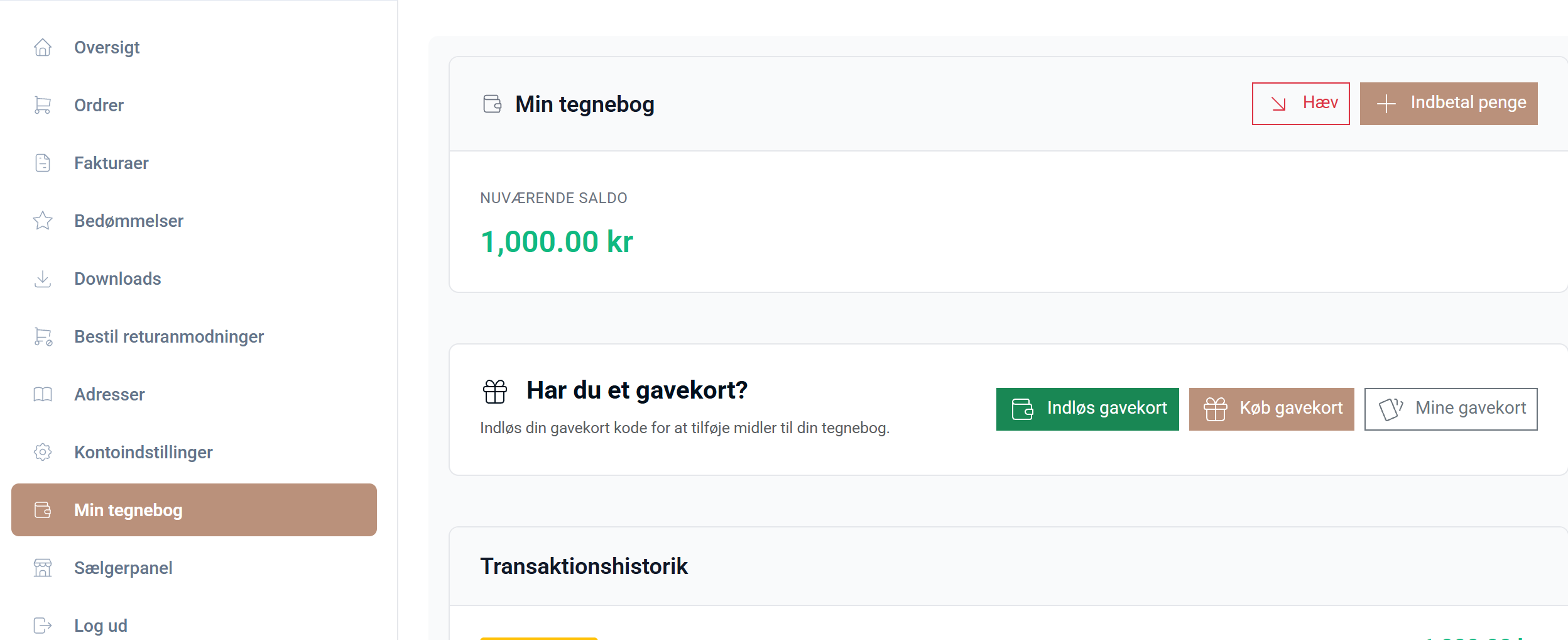Viewport: 1568px width, 640px height.
Task: Open the Mine gavekort button
Action: click(x=1451, y=409)
